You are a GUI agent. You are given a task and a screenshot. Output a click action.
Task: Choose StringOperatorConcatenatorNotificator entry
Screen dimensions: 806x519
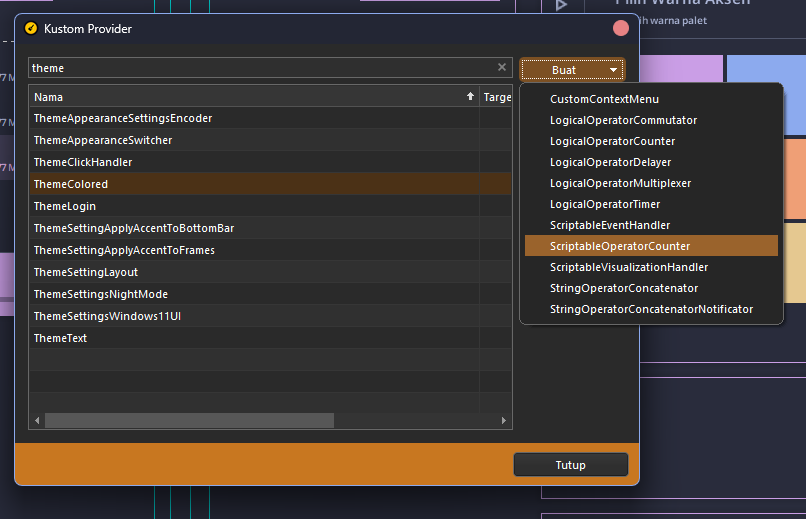(651, 309)
